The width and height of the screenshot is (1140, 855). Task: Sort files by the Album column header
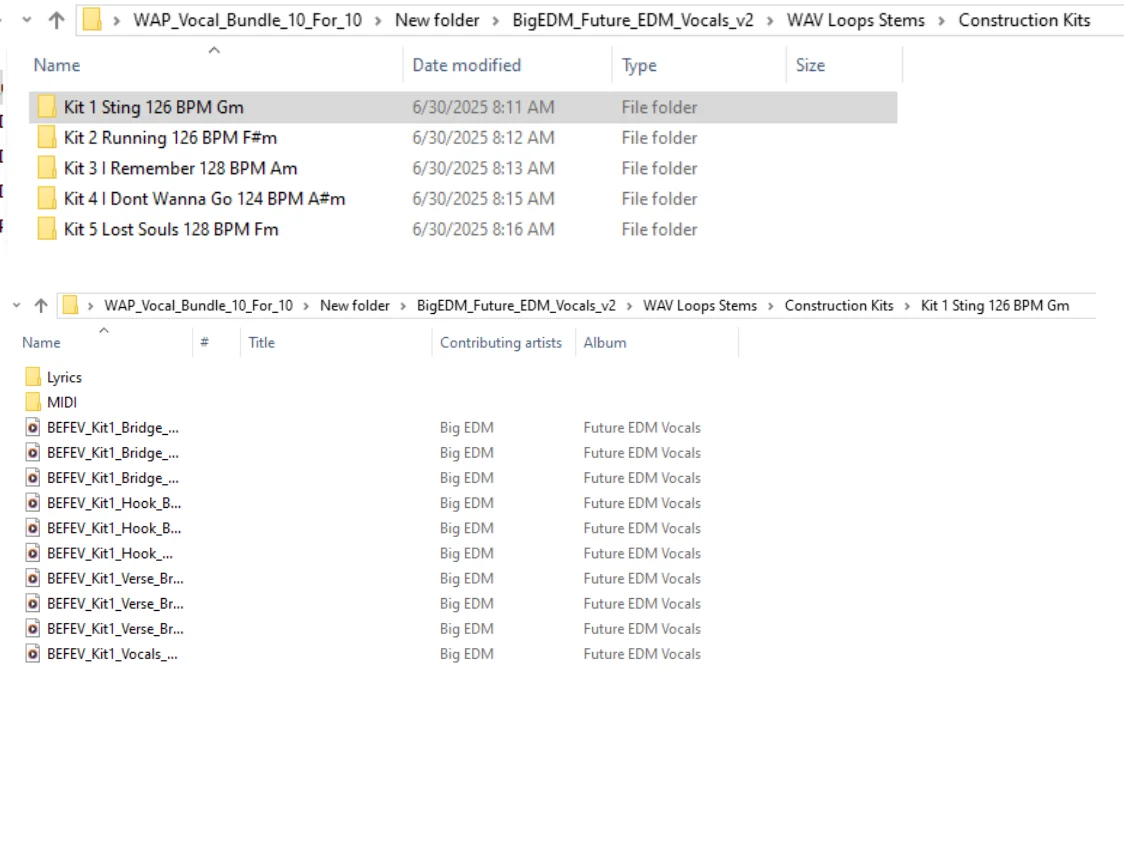(x=605, y=342)
